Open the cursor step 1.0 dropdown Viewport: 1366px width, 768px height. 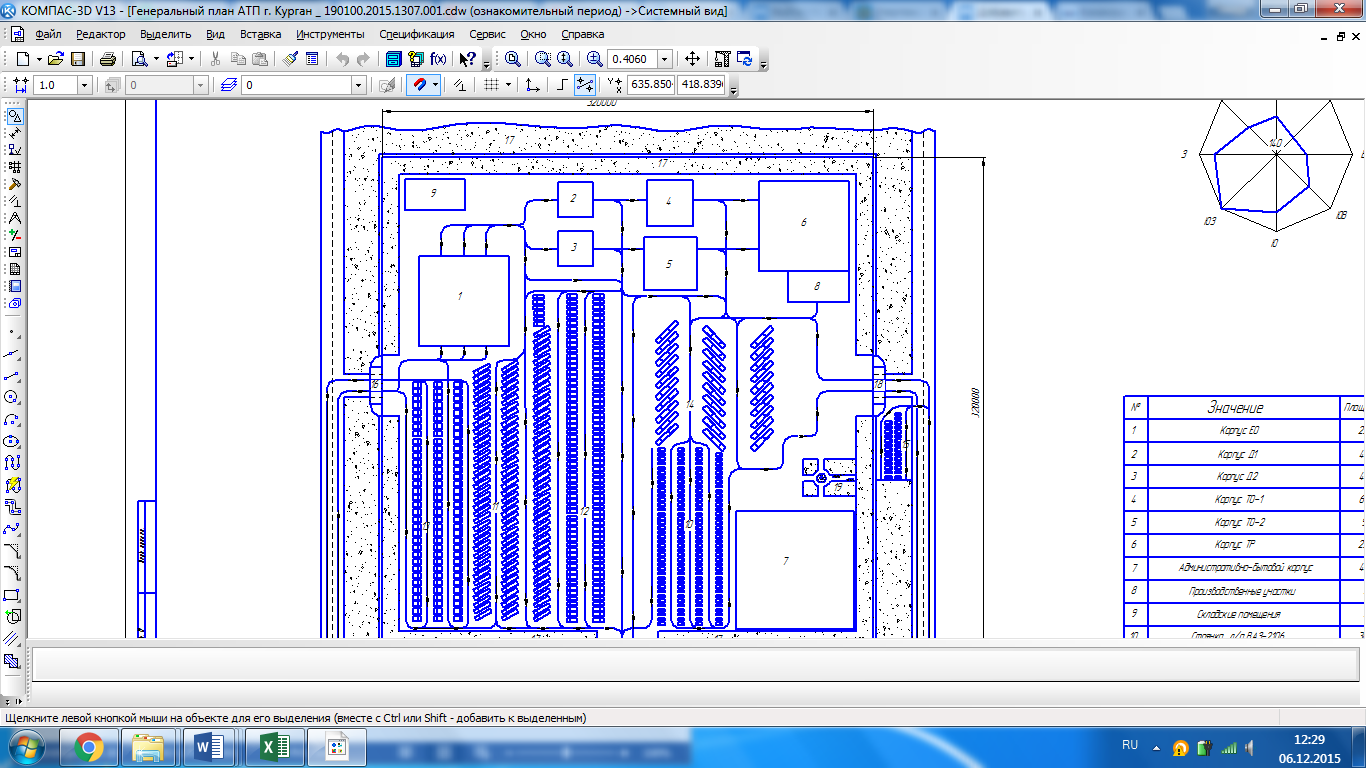[x=84, y=85]
